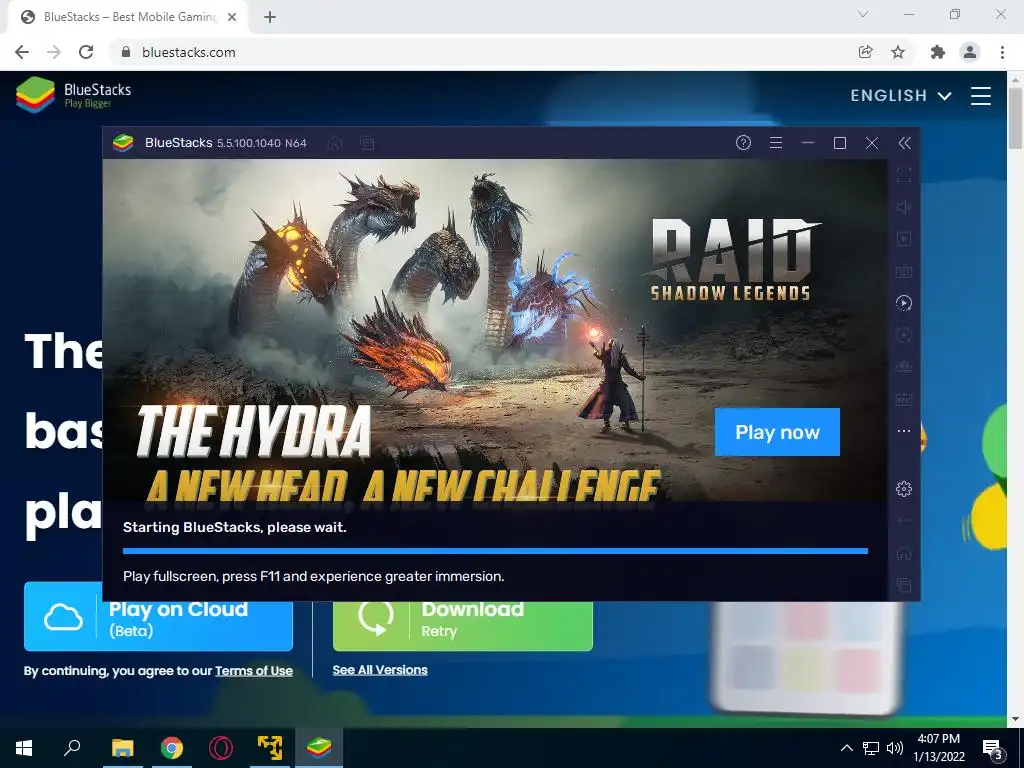Open the keyboard controls icon in BlueStacks sidebar
The height and width of the screenshot is (768, 1024).
pos(904,271)
